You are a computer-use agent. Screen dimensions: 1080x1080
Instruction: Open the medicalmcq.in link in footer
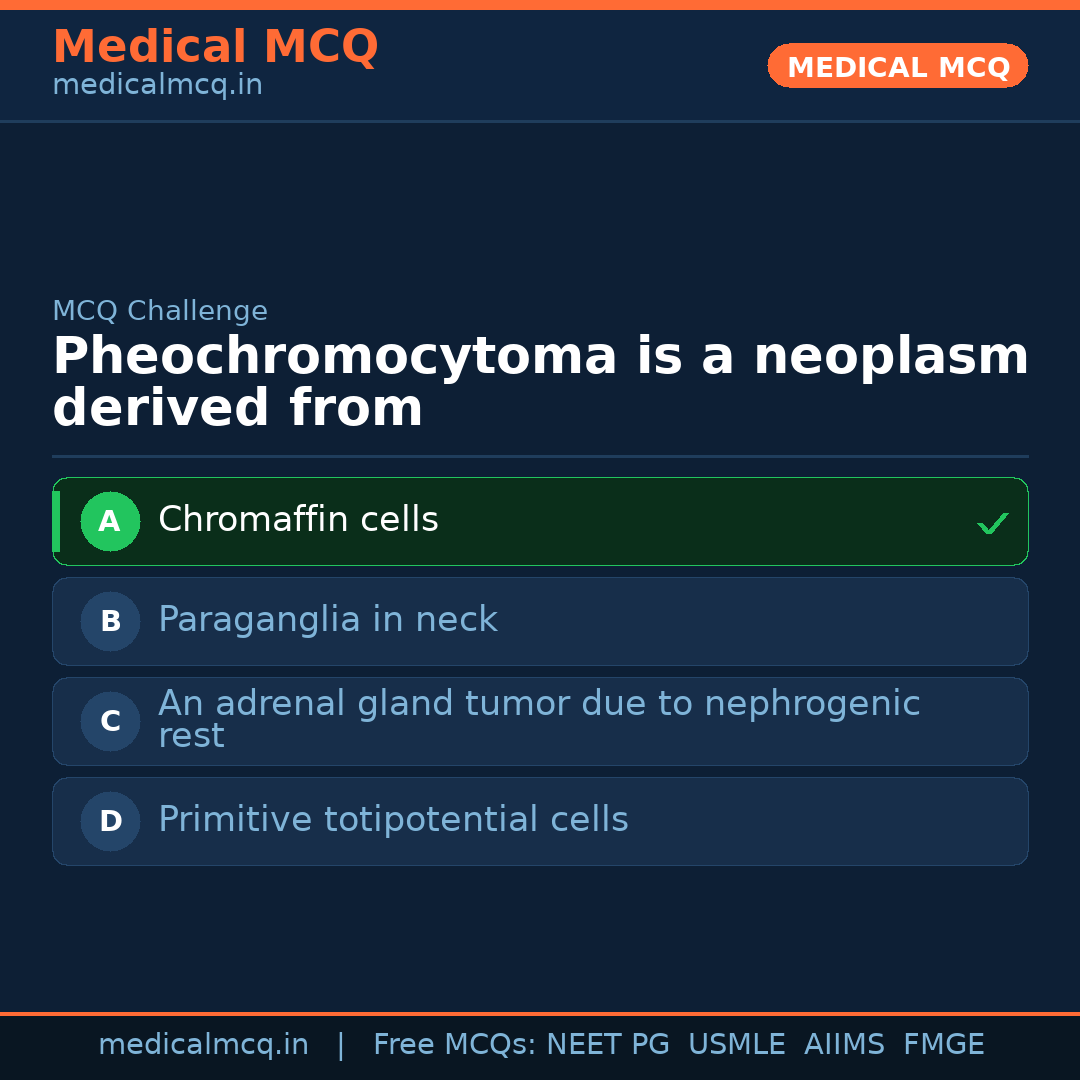(203, 1045)
